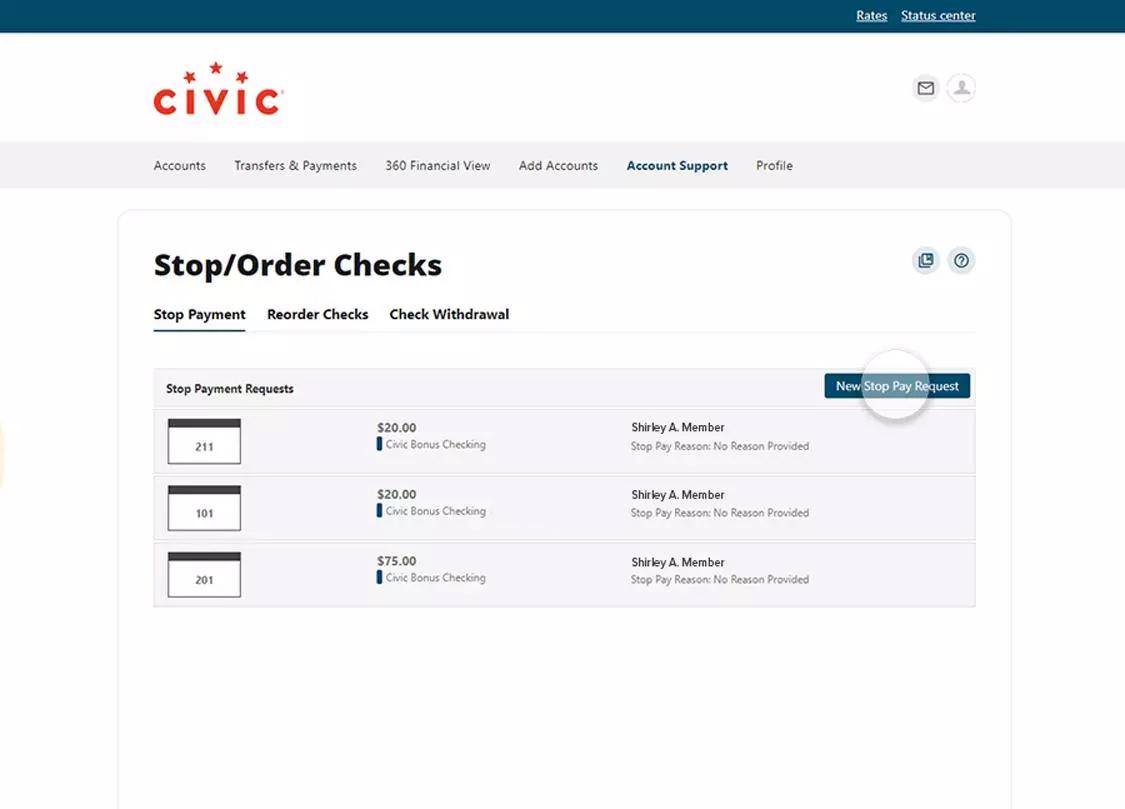The height and width of the screenshot is (809, 1125).
Task: Select the $75.00 stop payment request row
Action: pyautogui.click(x=563, y=574)
